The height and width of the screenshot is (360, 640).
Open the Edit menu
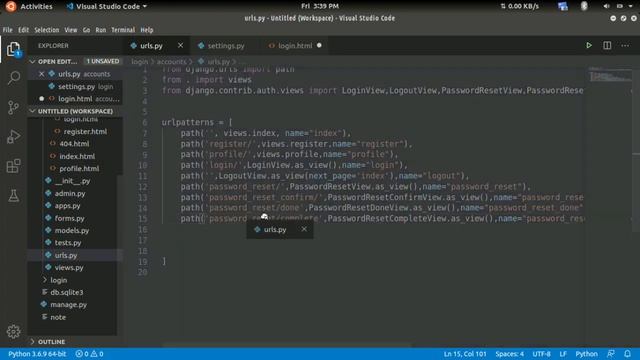pyautogui.click(x=23, y=30)
